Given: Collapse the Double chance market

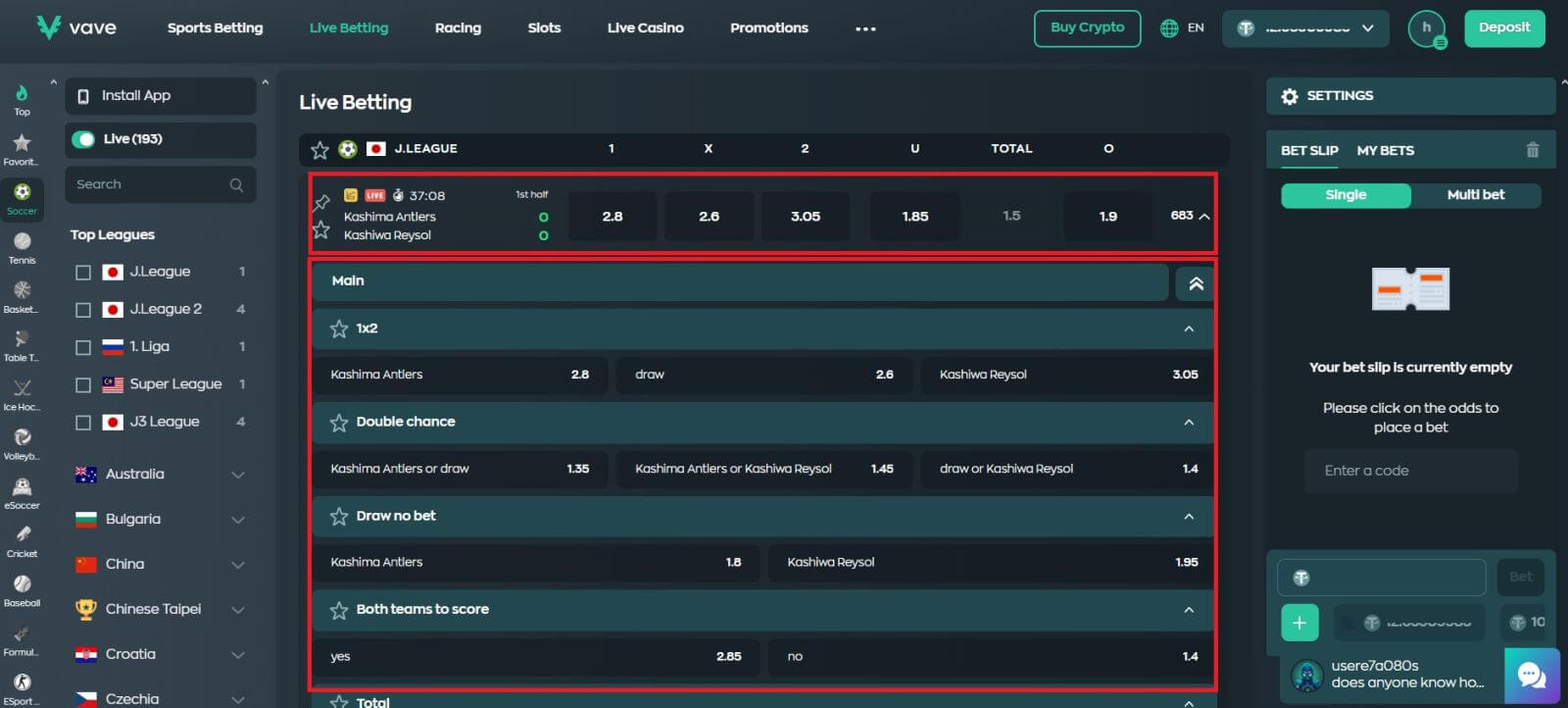Looking at the screenshot, I should (1189, 422).
